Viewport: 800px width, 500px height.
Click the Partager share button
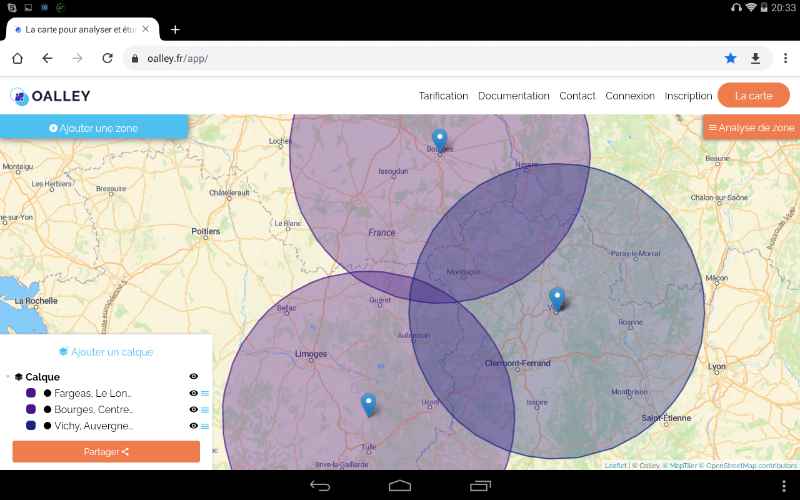click(x=106, y=452)
